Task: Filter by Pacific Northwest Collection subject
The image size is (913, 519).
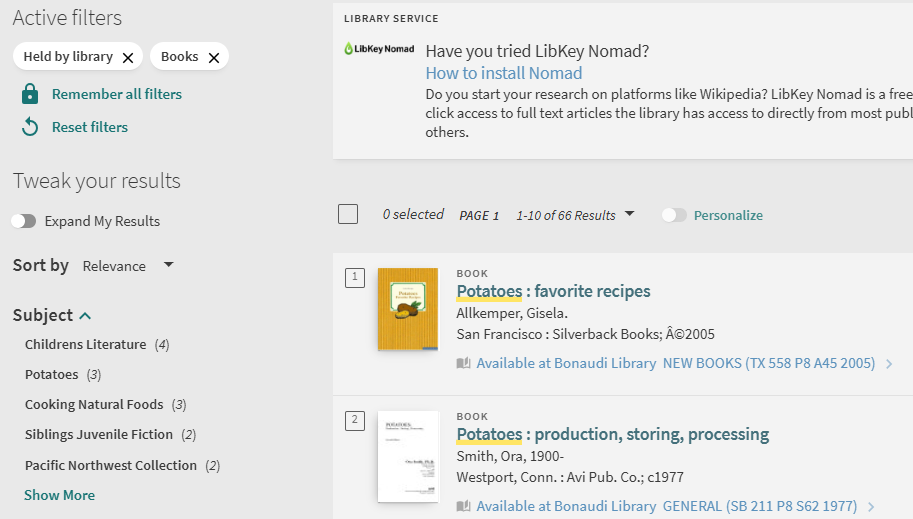Action: [x=110, y=466]
